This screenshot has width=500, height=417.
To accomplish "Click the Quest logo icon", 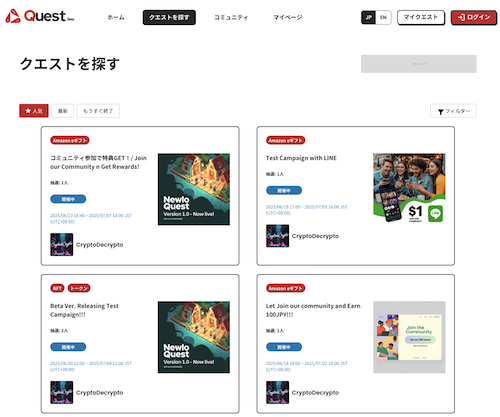I will coord(13,16).
